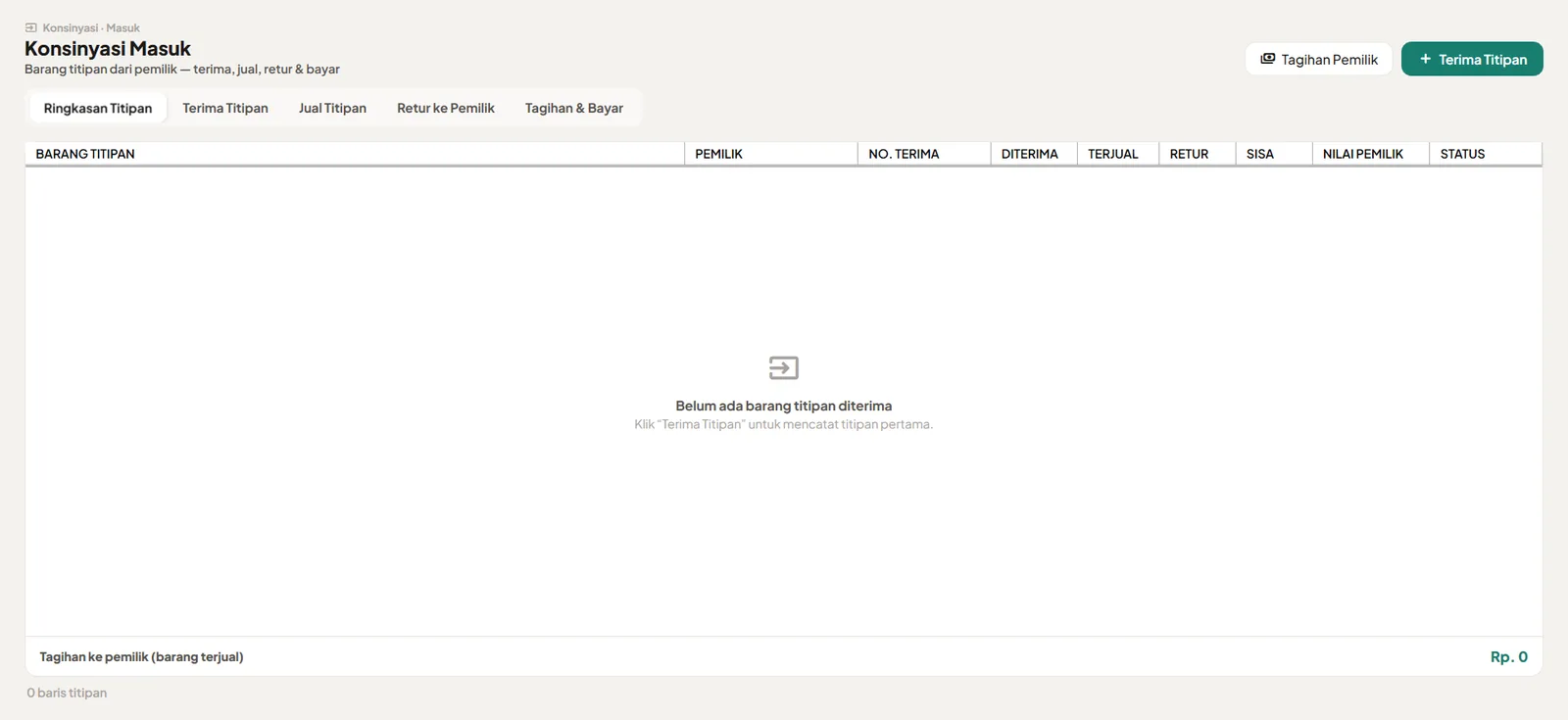
Task: Click the green Terima Titipan button
Action: coord(1472,59)
